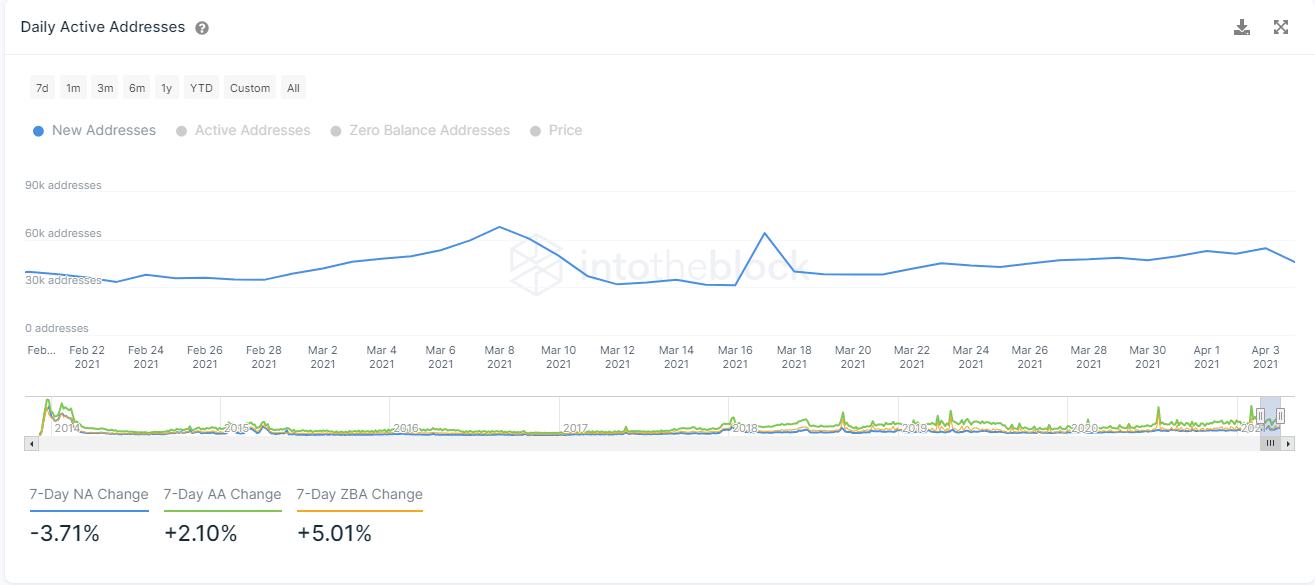Select the 7-Day NA Change tab

tap(89, 494)
